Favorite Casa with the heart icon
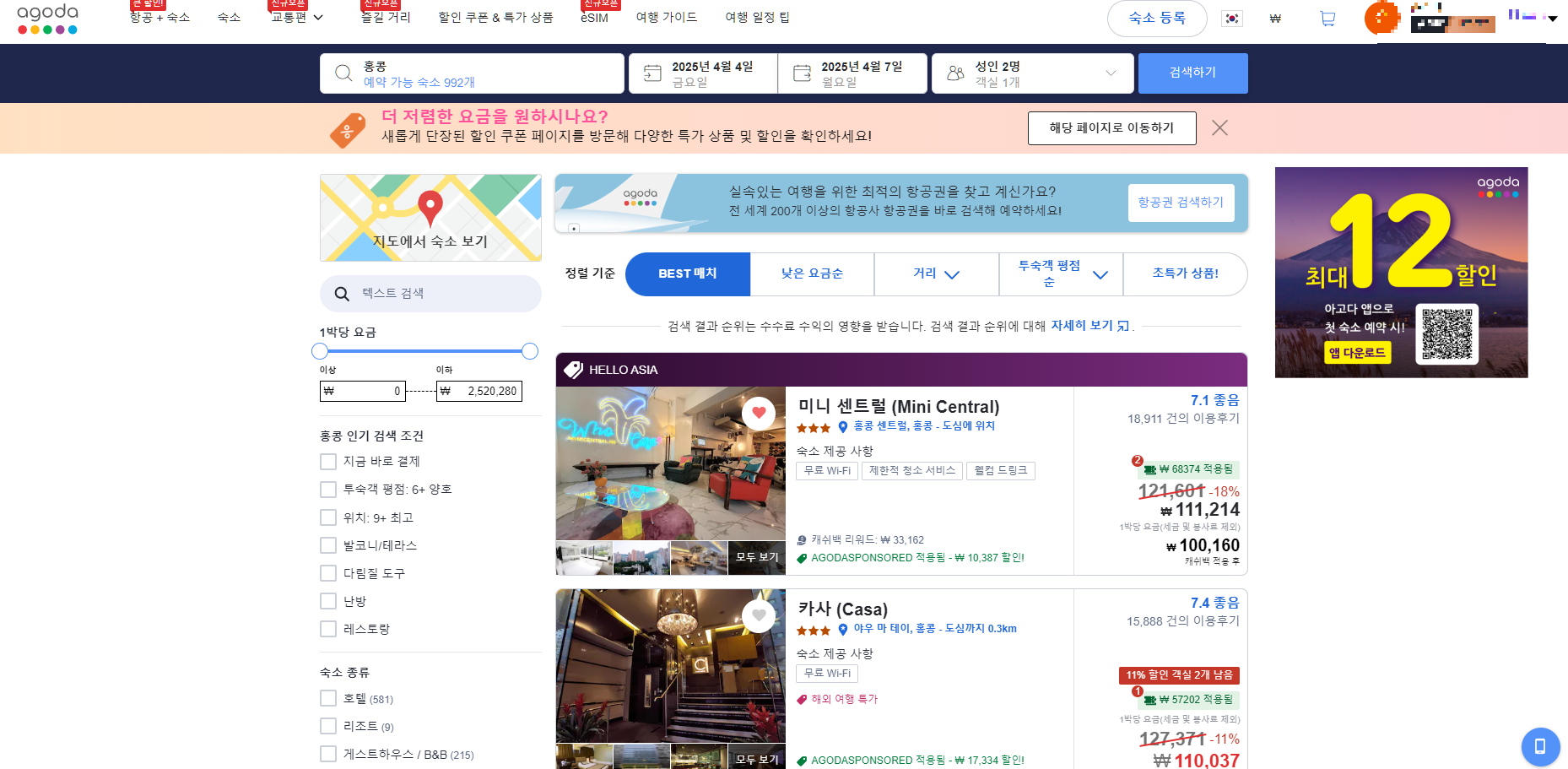 (x=759, y=615)
